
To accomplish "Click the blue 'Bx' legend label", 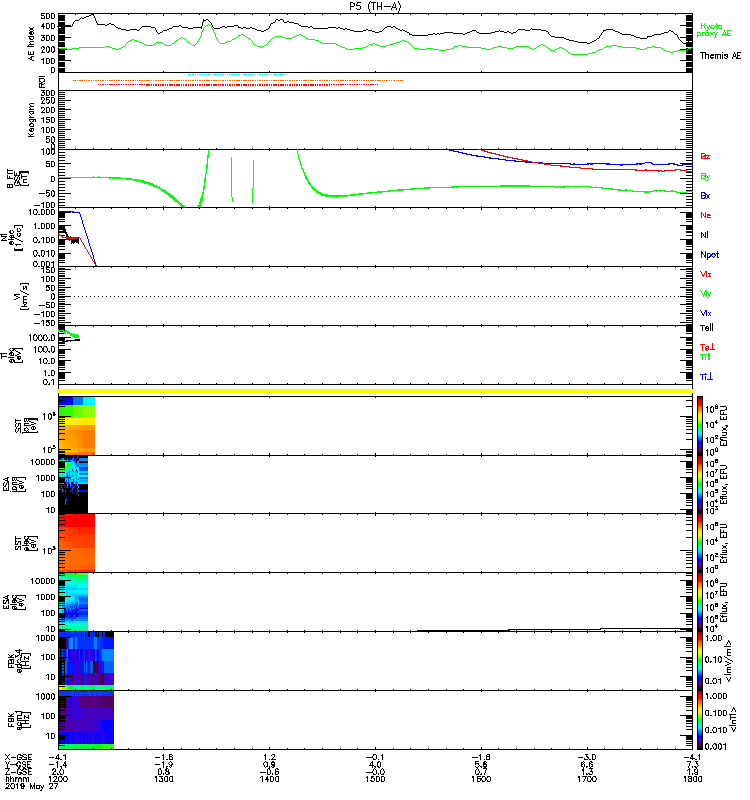I will pos(705,195).
